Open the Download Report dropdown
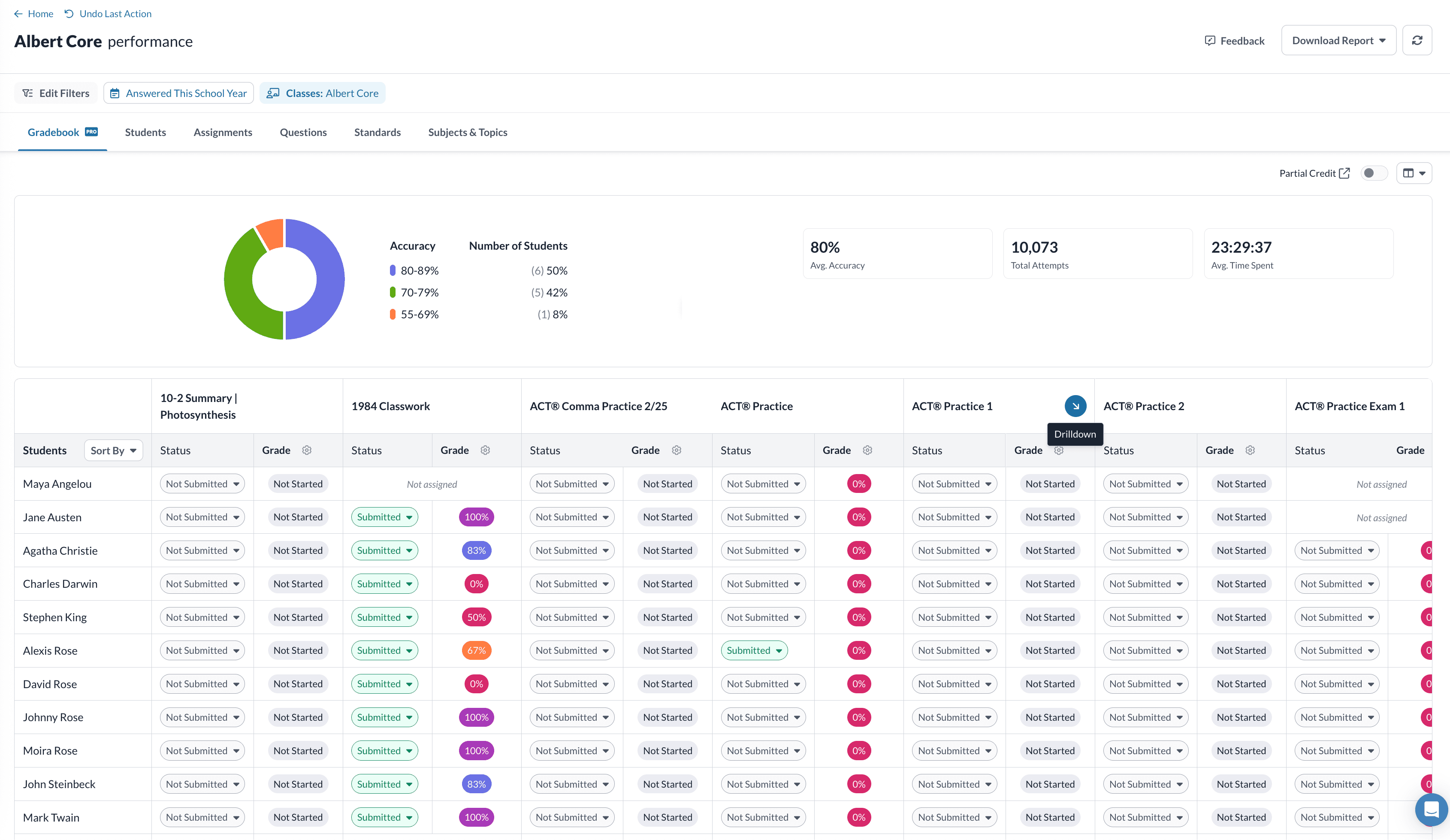The width and height of the screenshot is (1450, 840). coord(1338,41)
